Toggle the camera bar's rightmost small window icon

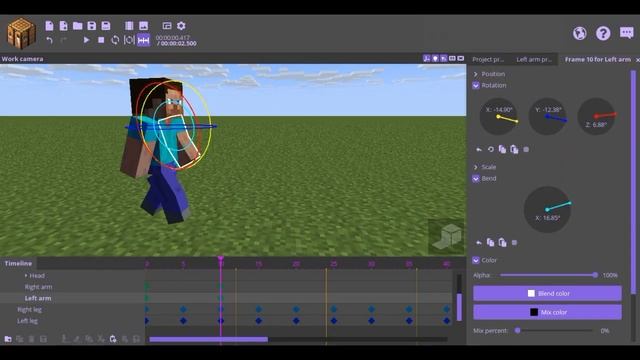(461, 58)
